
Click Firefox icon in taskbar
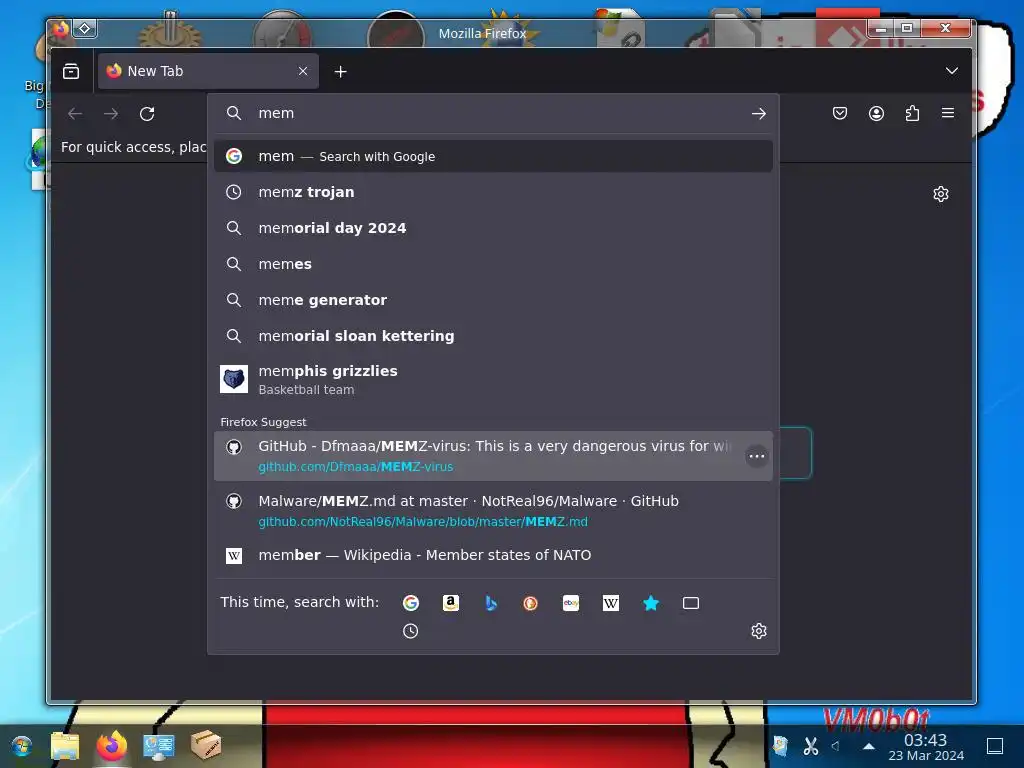click(112, 746)
